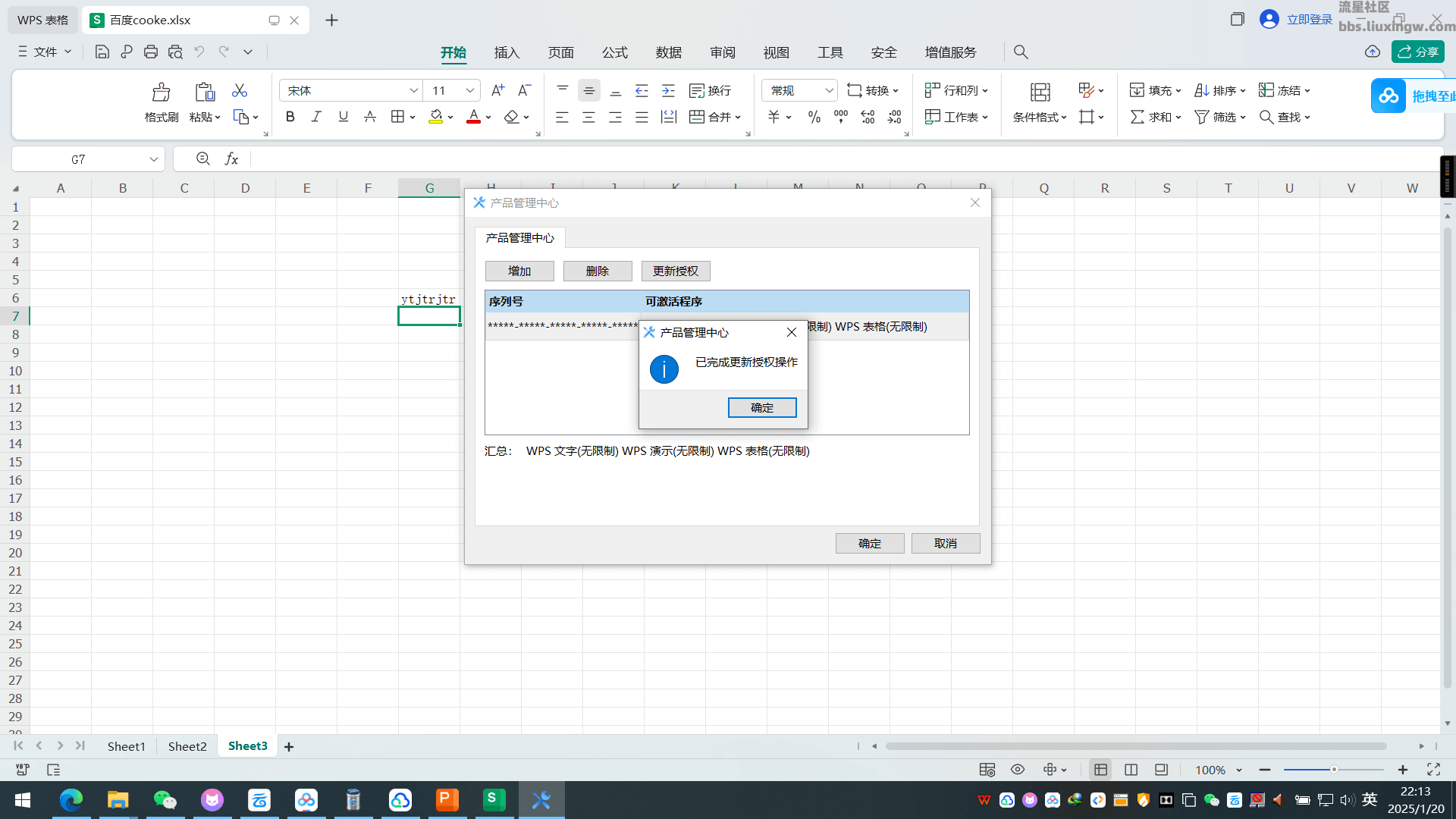
Task: Click the zoom slider handle
Action: (1333, 770)
